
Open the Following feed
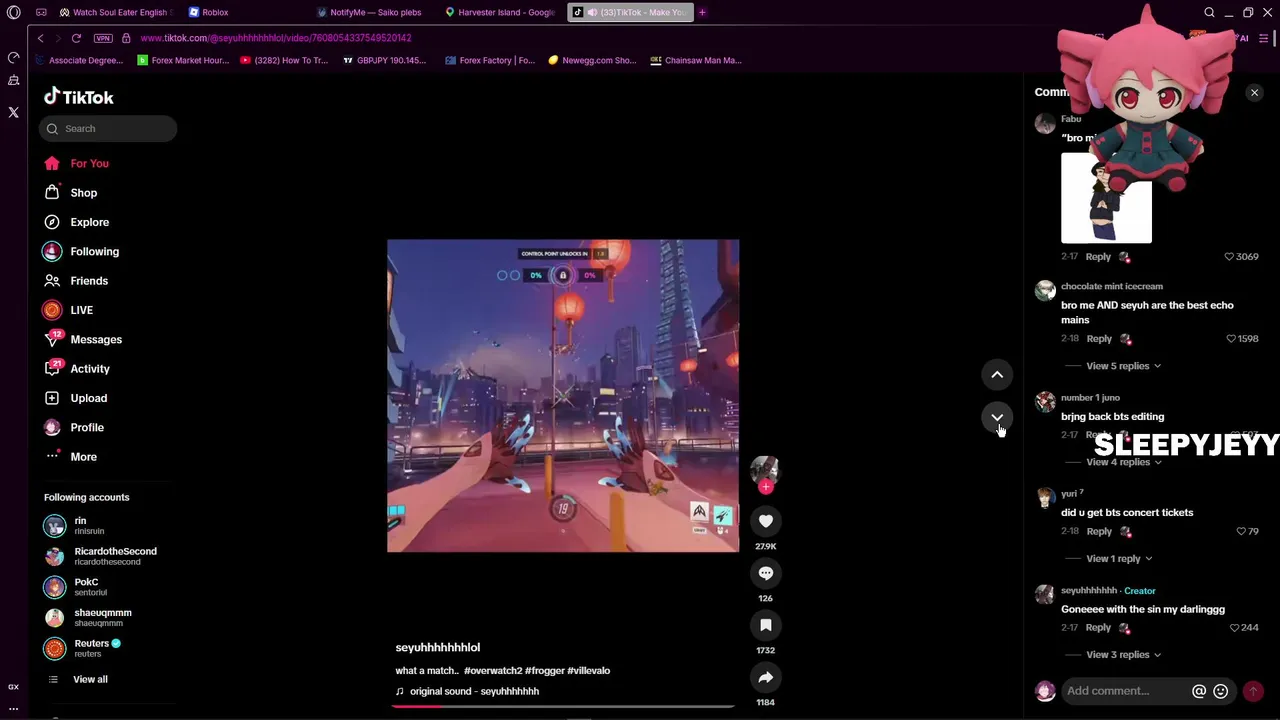(94, 251)
